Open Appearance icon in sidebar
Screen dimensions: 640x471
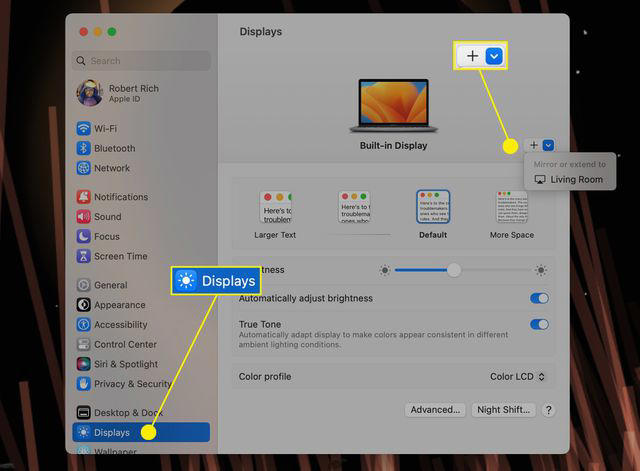pos(84,304)
